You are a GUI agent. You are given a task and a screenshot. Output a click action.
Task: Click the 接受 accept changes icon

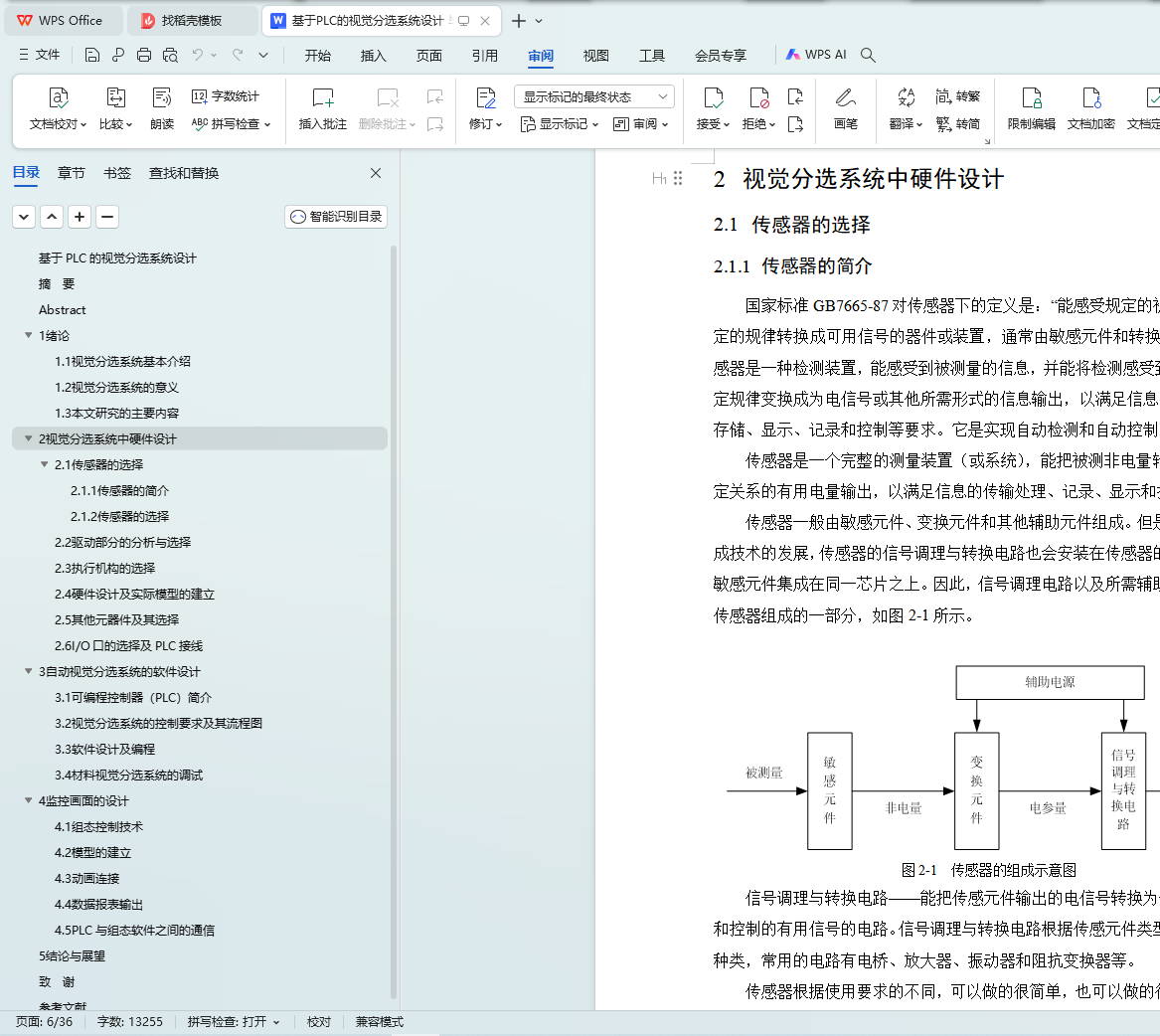713,97
